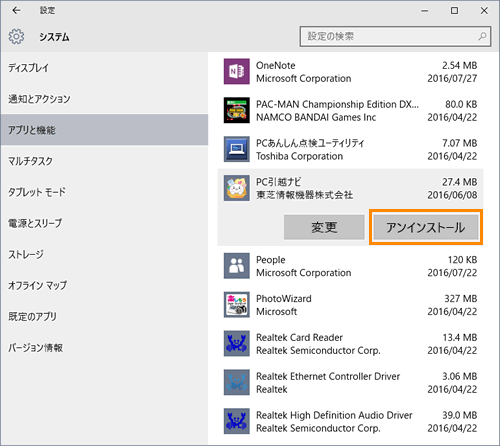This screenshot has width=500, height=446.
Task: Click the システム page heading
Action: coord(54,37)
